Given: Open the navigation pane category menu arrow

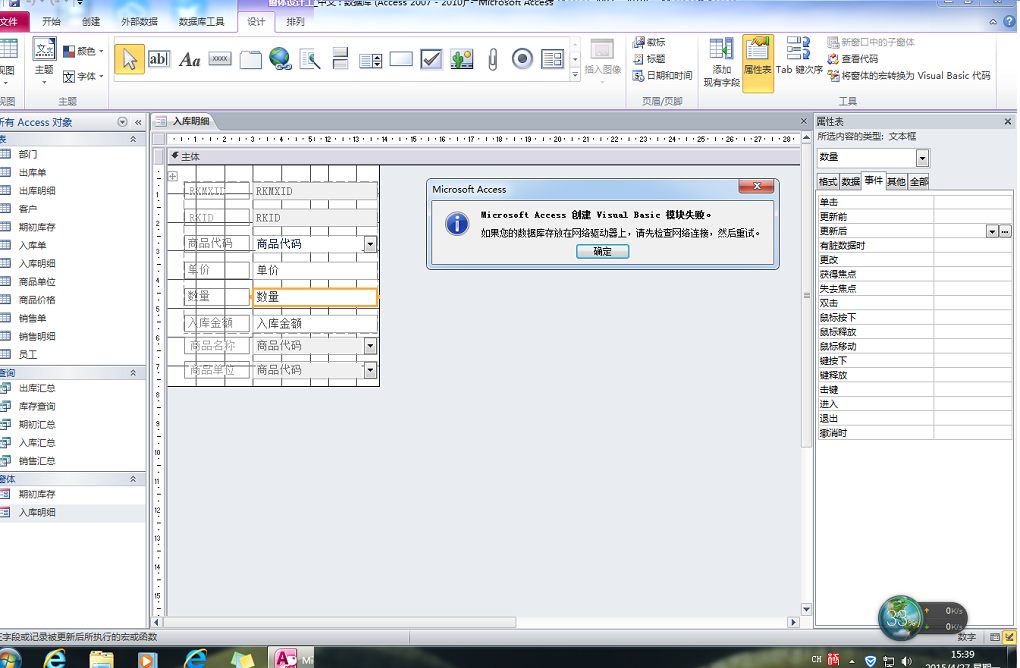Looking at the screenshot, I should [122, 122].
